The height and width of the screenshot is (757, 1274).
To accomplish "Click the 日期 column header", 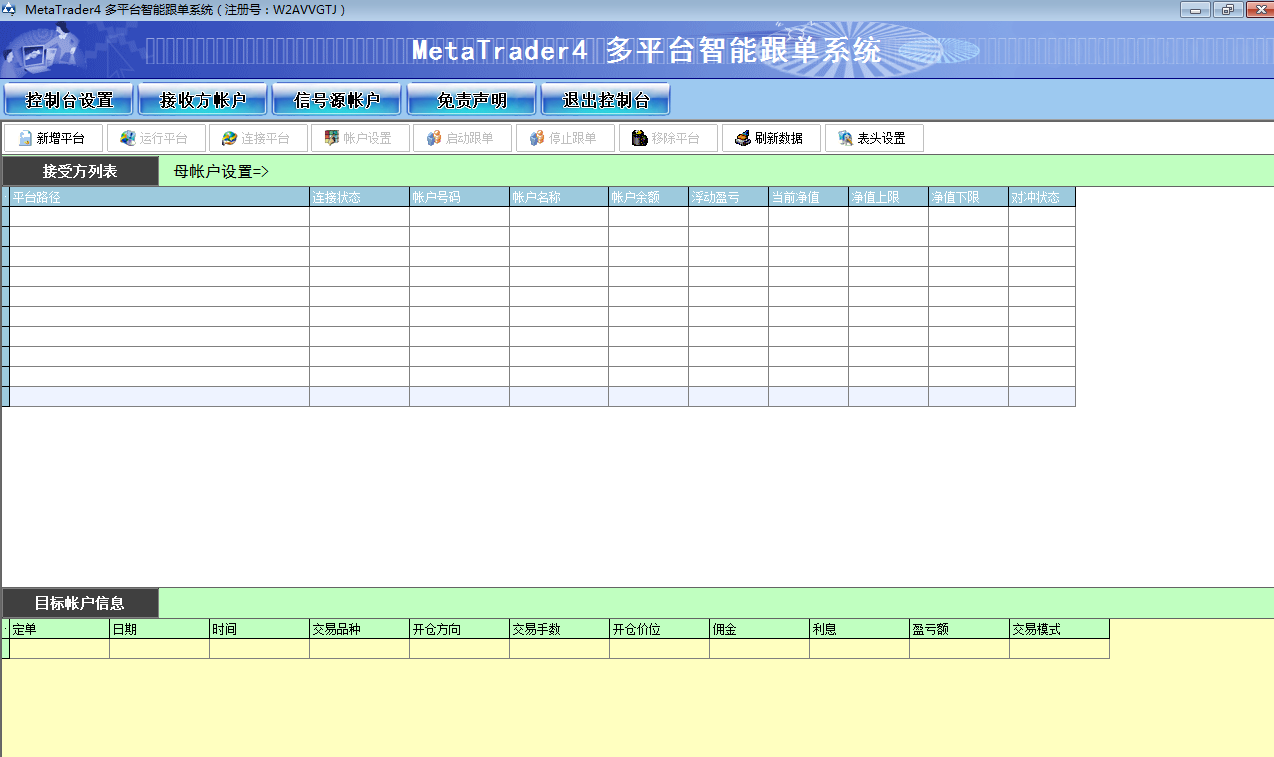I will (x=160, y=629).
